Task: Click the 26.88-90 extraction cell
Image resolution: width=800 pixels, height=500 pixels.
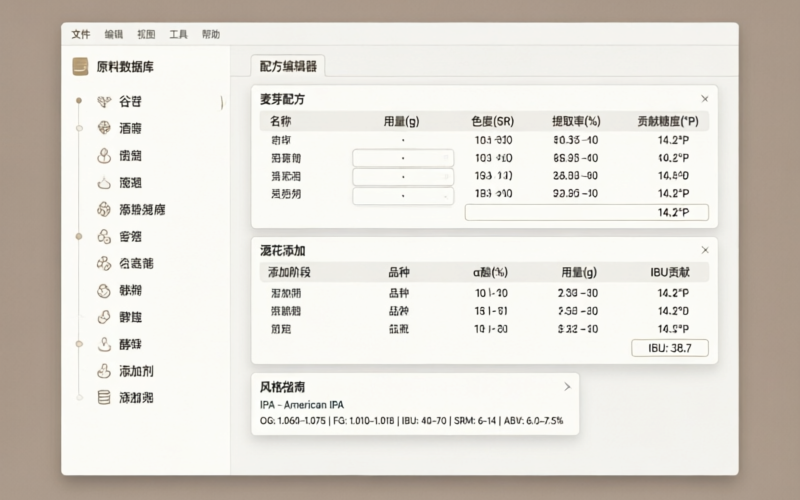Action: pyautogui.click(x=576, y=176)
